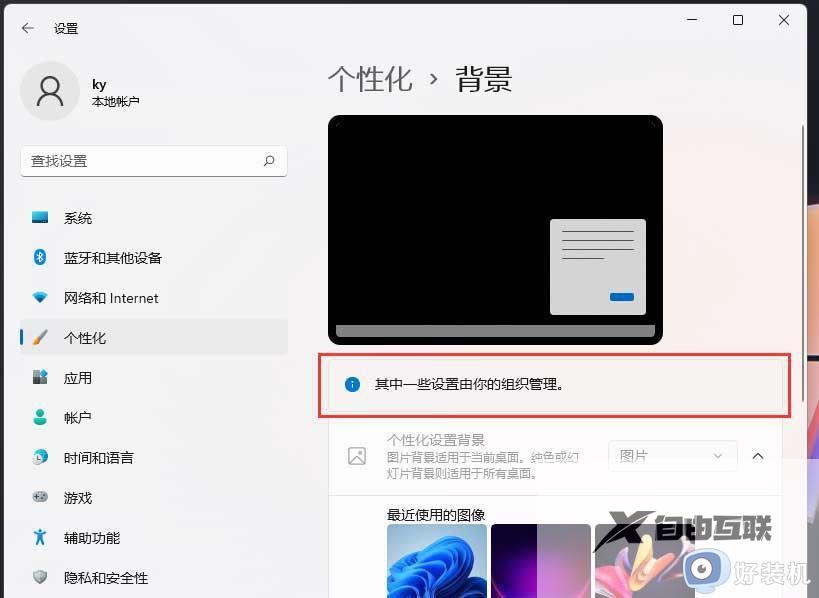The width and height of the screenshot is (819, 598).
Task: Click the 帐户 account icon
Action: (40, 418)
